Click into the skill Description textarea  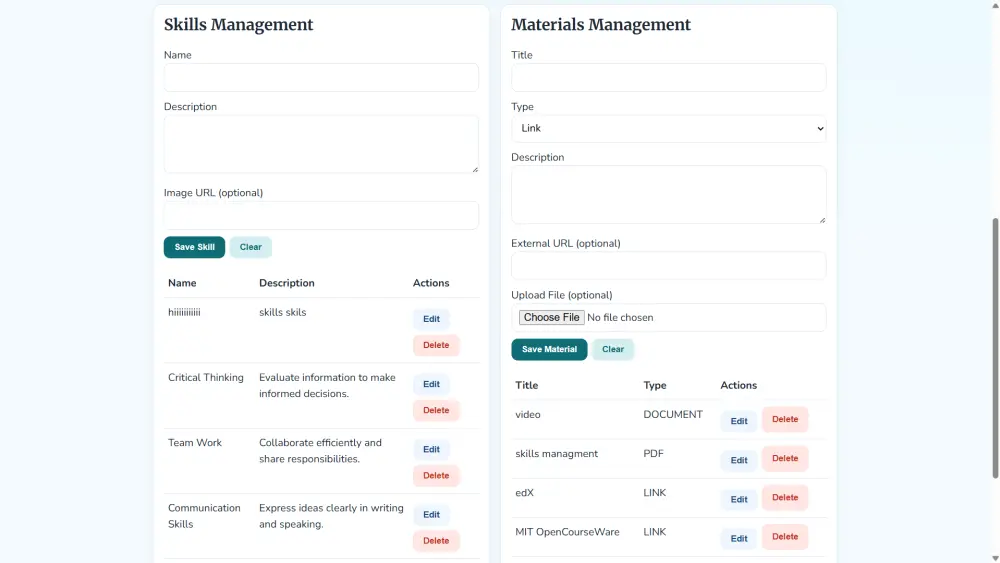[321, 144]
